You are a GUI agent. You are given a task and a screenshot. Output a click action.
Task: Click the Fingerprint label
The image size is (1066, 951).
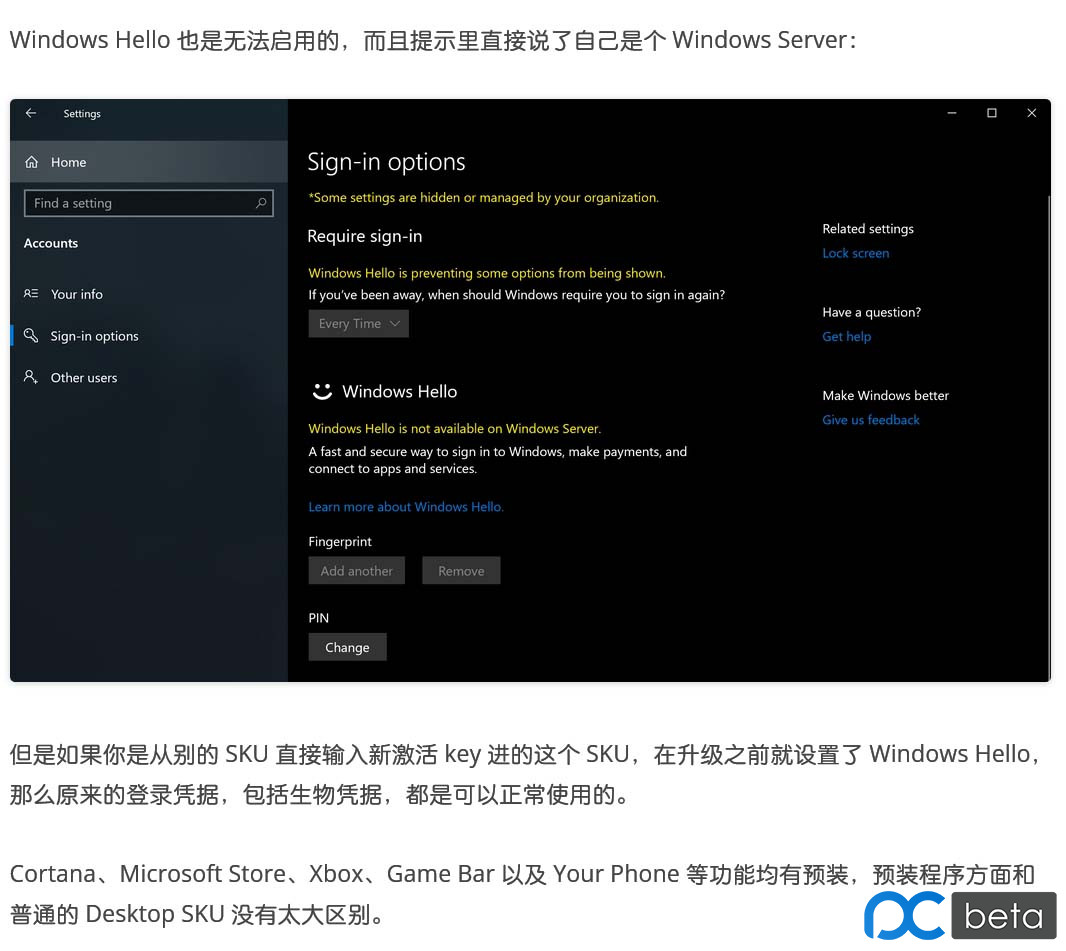coord(340,541)
